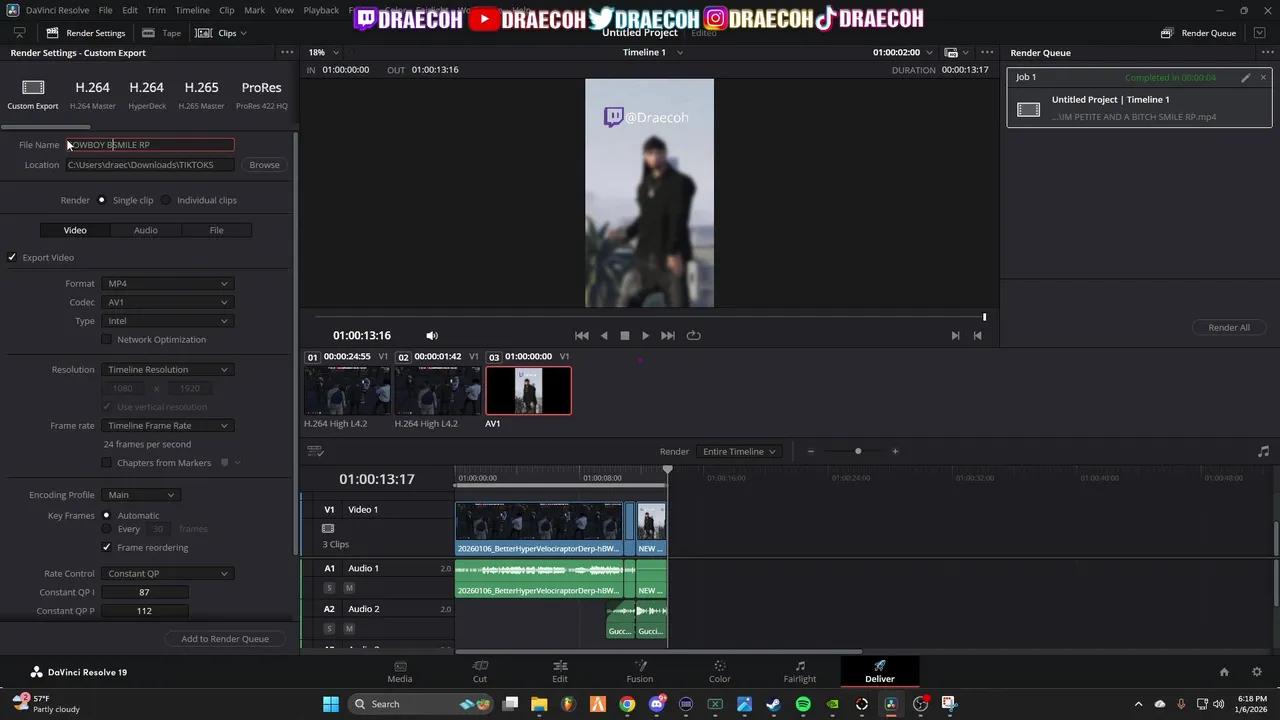The width and height of the screenshot is (1280, 720).
Task: Open the Codec dropdown showing AV1
Action: click(167, 302)
